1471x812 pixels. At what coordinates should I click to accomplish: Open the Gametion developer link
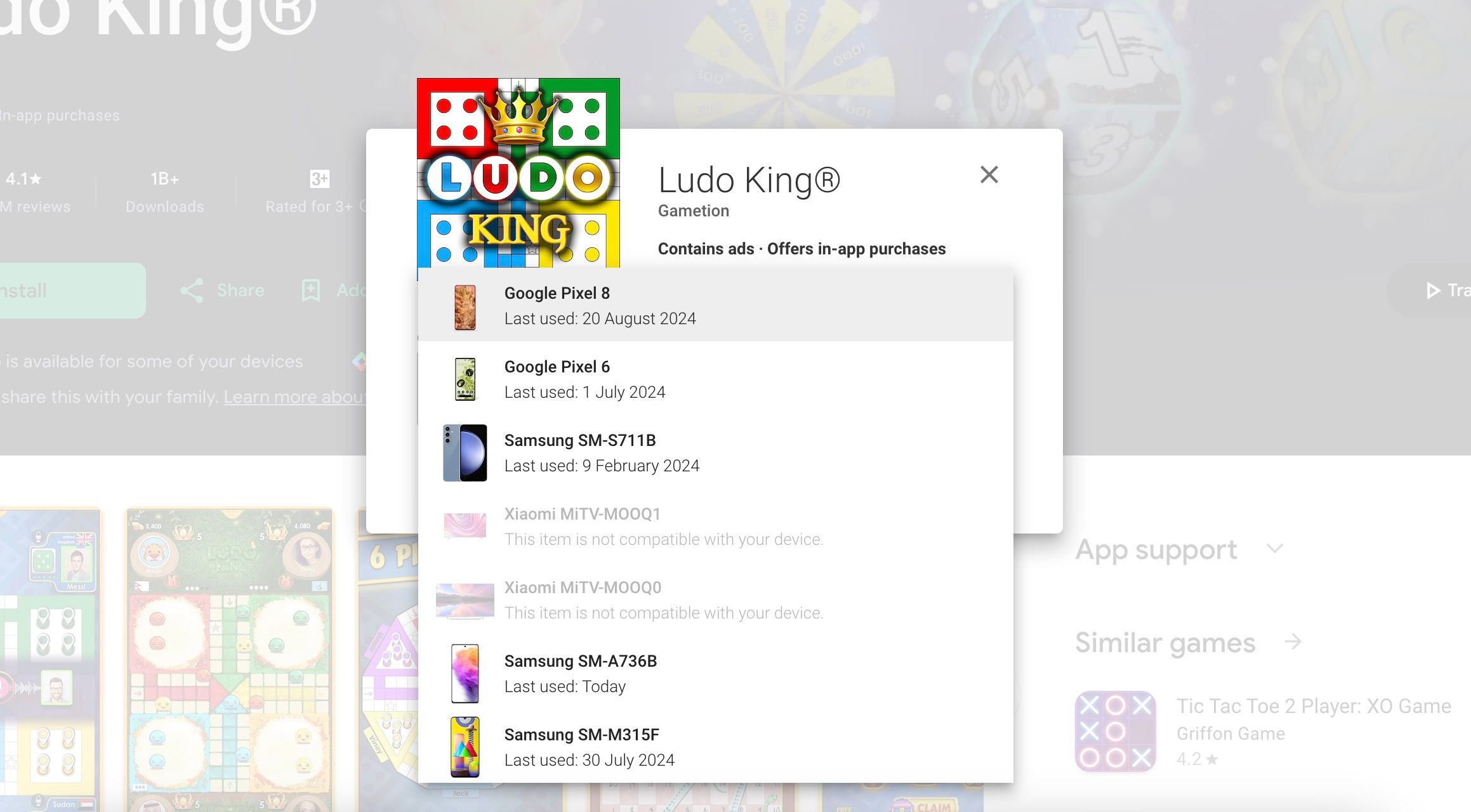click(x=694, y=211)
